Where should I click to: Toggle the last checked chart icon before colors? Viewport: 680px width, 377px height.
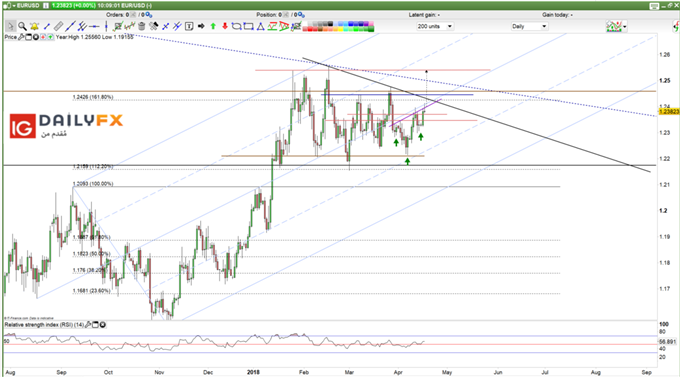click(296, 26)
